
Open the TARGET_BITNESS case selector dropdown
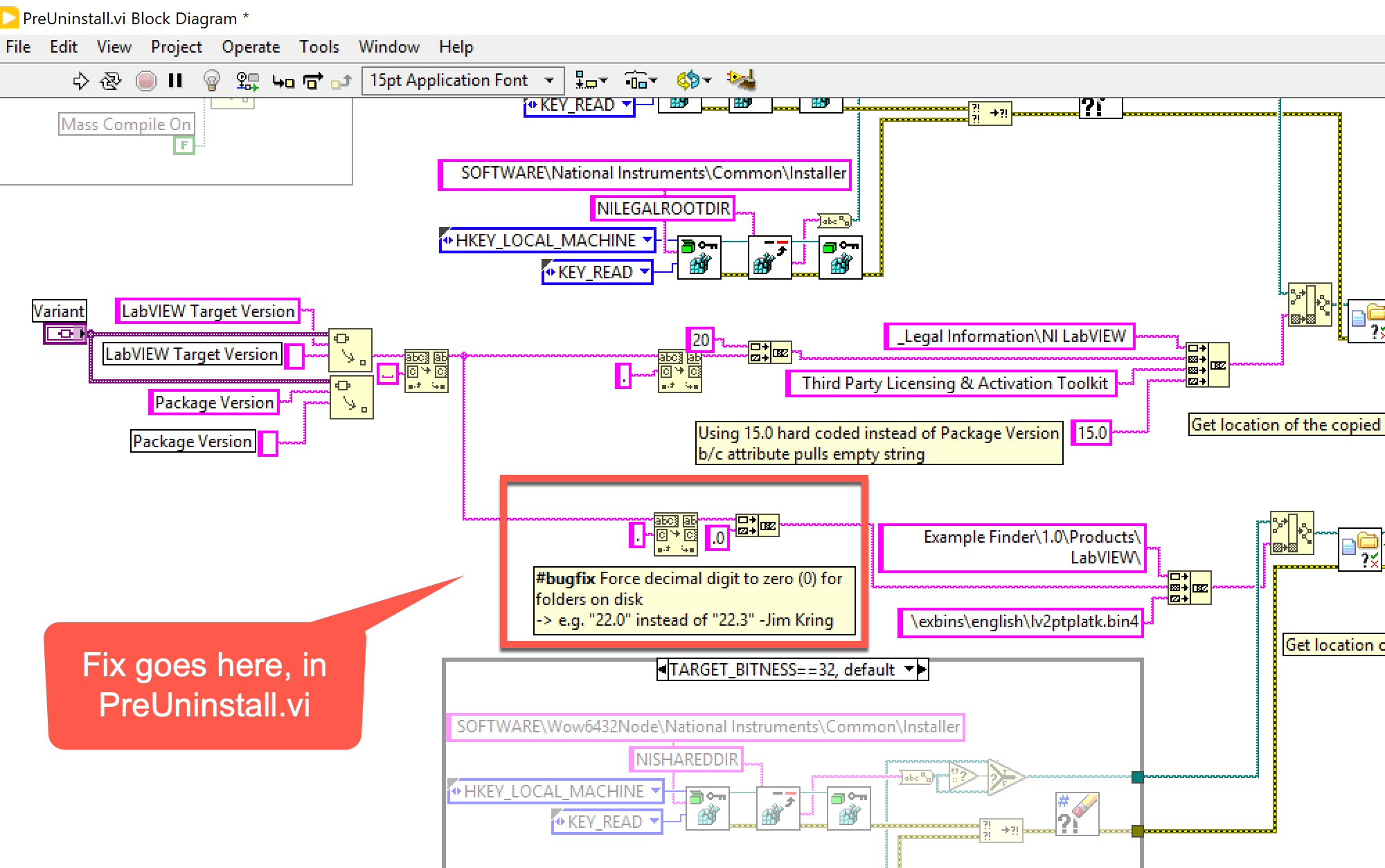tap(909, 669)
